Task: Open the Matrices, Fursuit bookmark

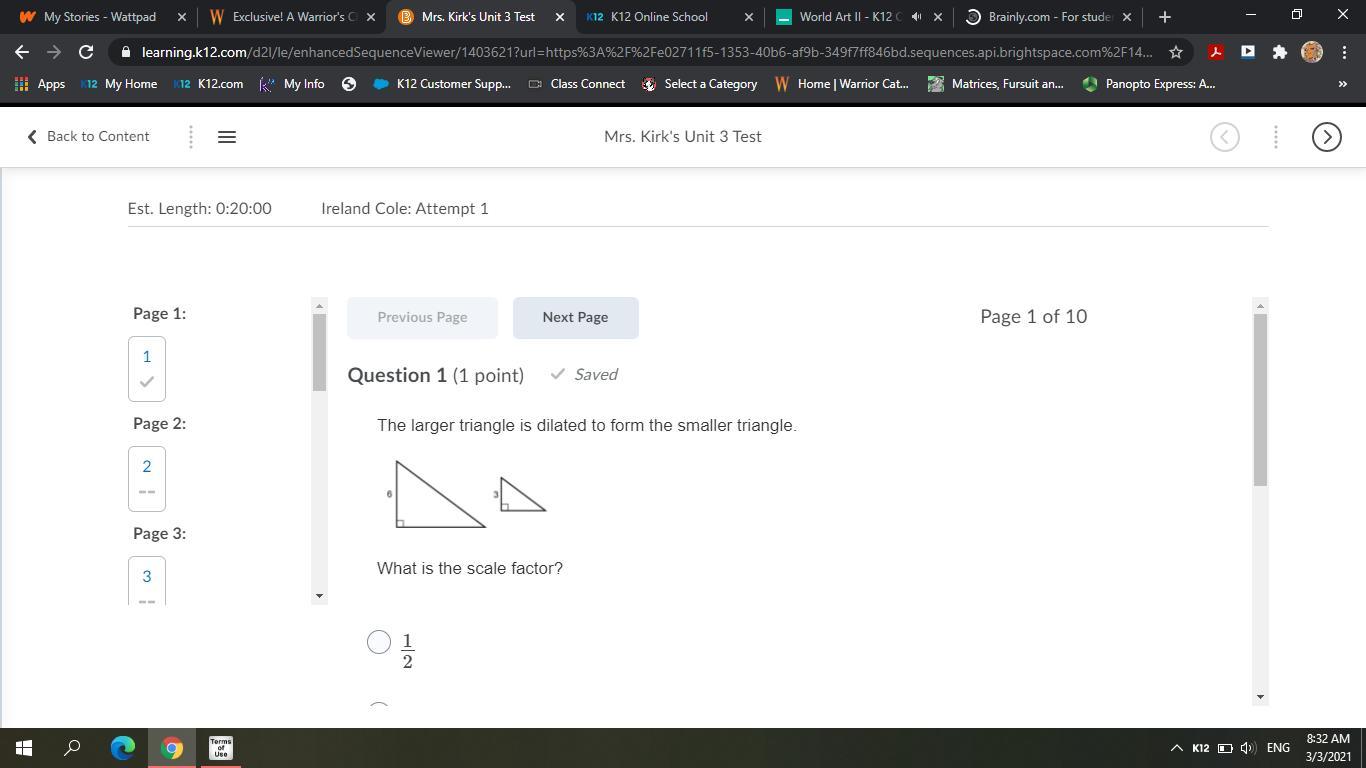Action: point(996,84)
